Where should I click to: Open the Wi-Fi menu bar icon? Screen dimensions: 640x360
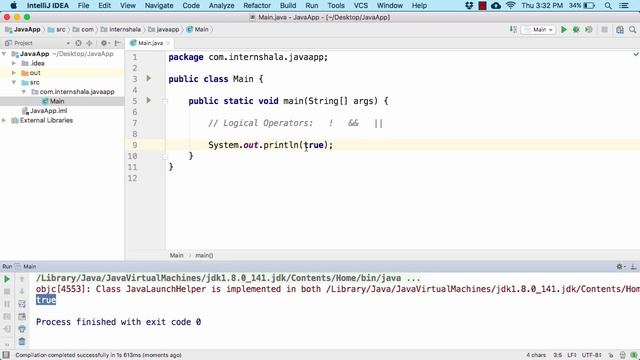pos(510,6)
